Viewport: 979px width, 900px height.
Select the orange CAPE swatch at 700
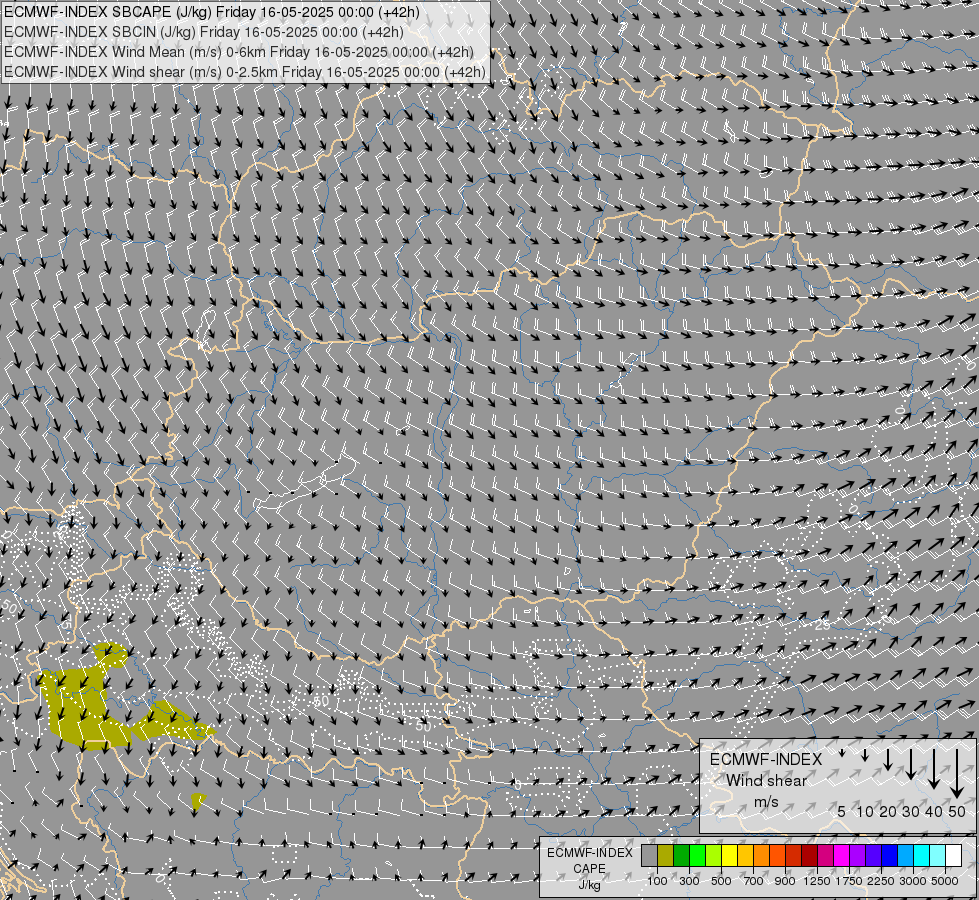[761, 856]
